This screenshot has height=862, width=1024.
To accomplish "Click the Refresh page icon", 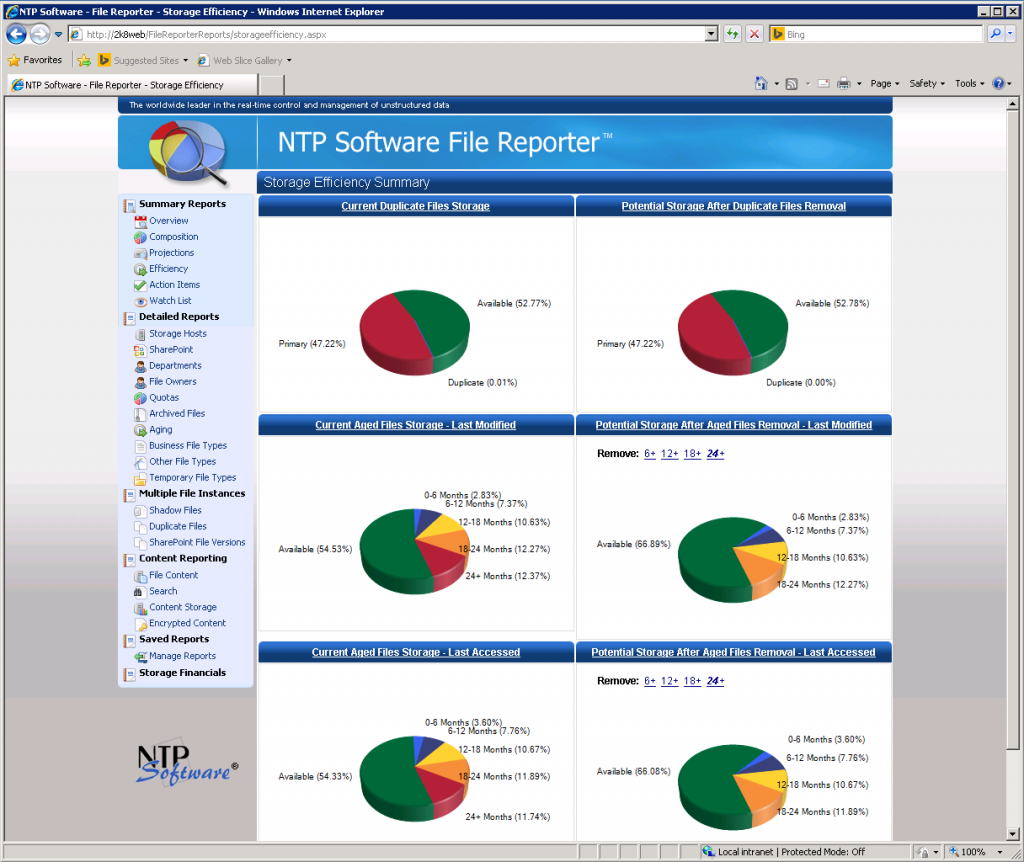I will (x=732, y=34).
